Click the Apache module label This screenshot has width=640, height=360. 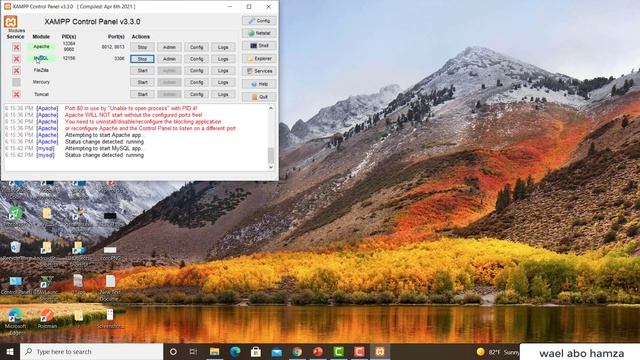tap(41, 47)
